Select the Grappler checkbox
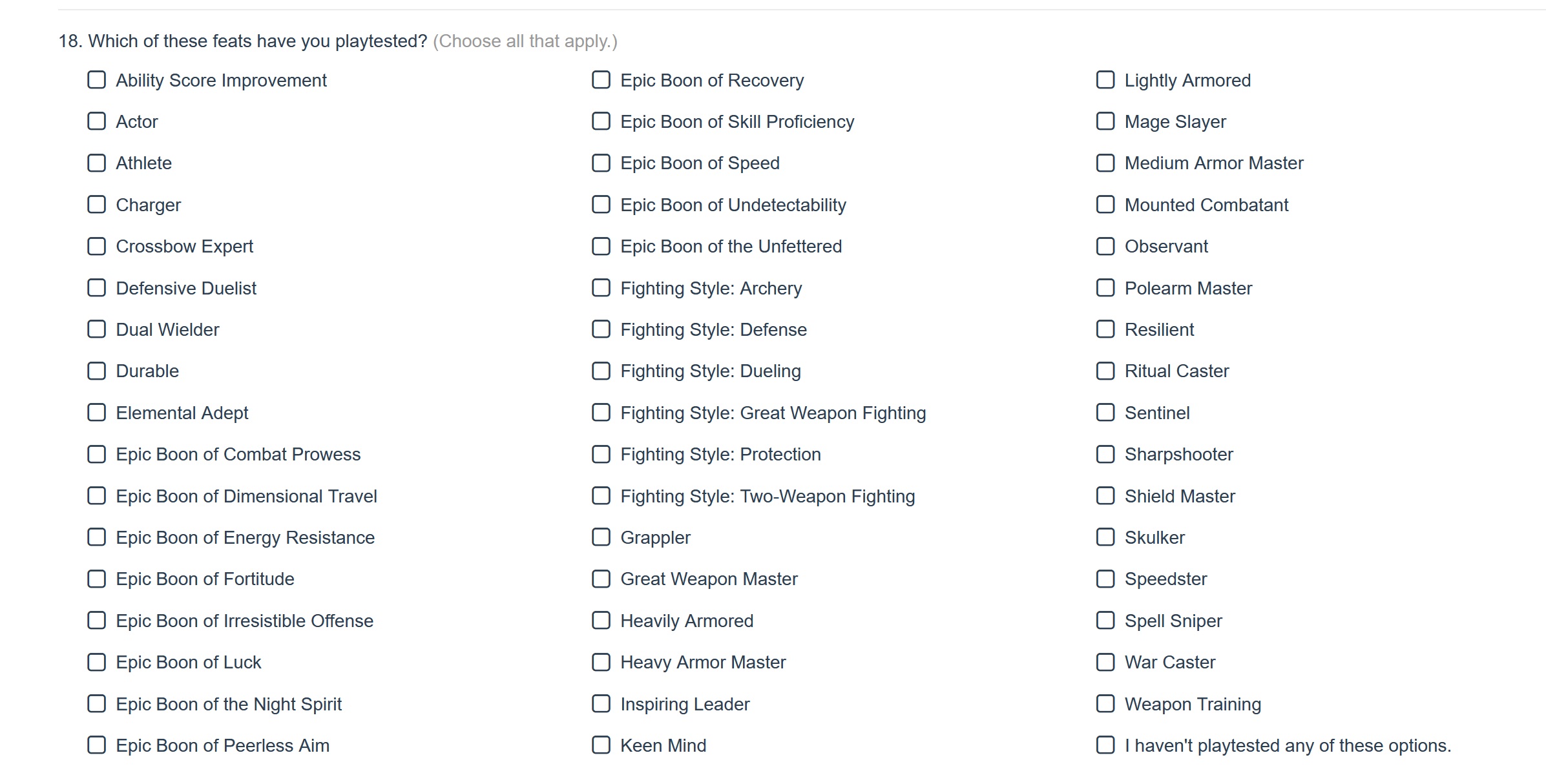This screenshot has width=1546, height=784. pos(601,537)
